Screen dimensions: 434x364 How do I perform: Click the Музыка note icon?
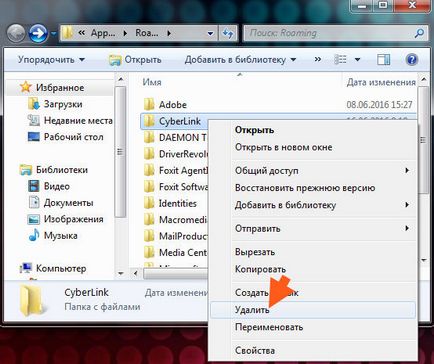pyautogui.click(x=34, y=235)
